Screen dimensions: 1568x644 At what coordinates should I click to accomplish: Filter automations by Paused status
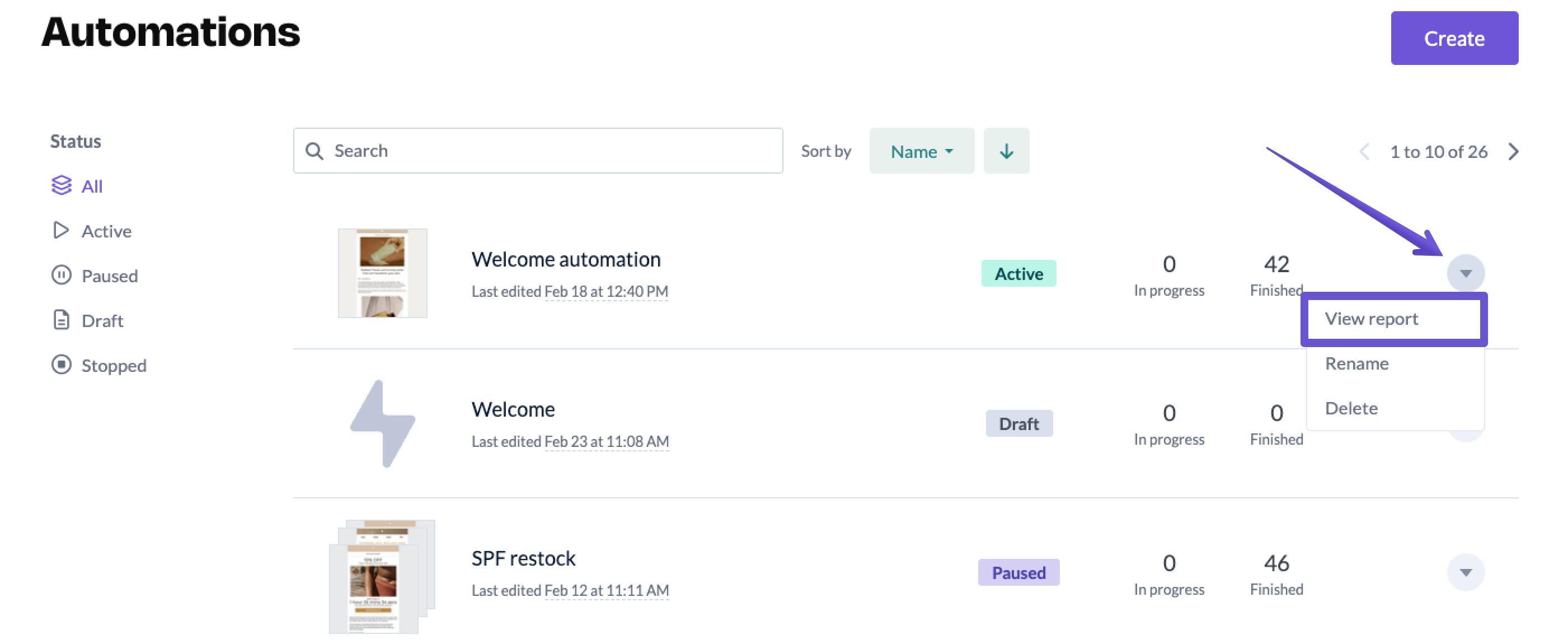coord(109,276)
